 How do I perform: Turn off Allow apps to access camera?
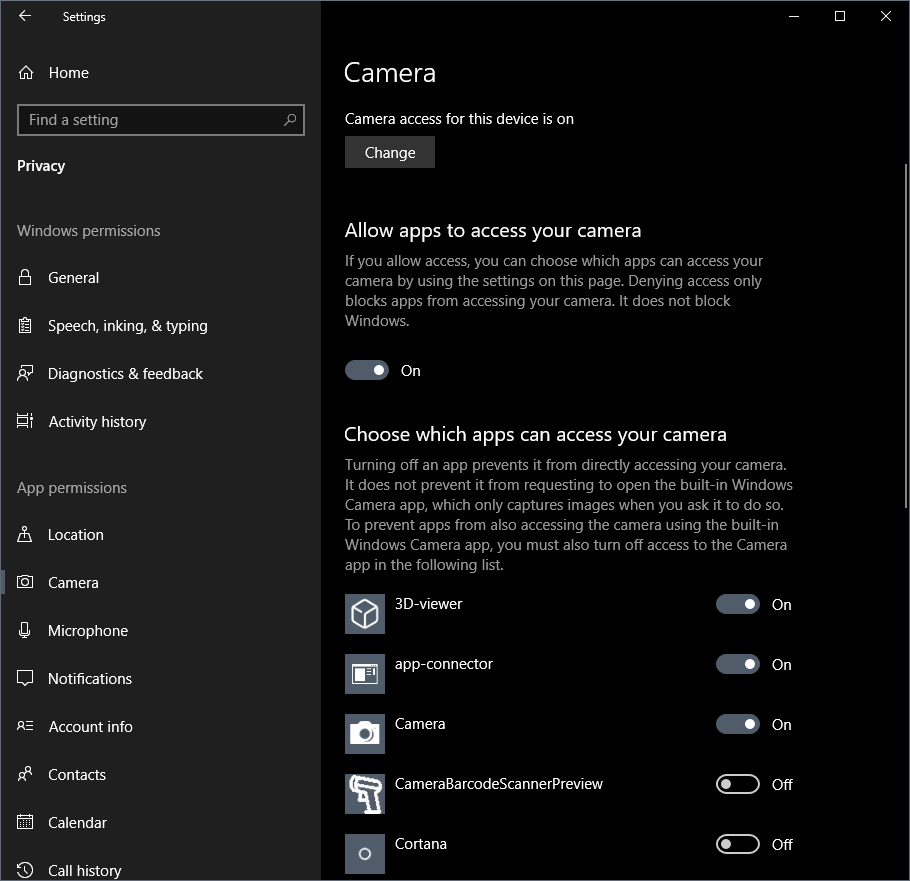tap(367, 370)
